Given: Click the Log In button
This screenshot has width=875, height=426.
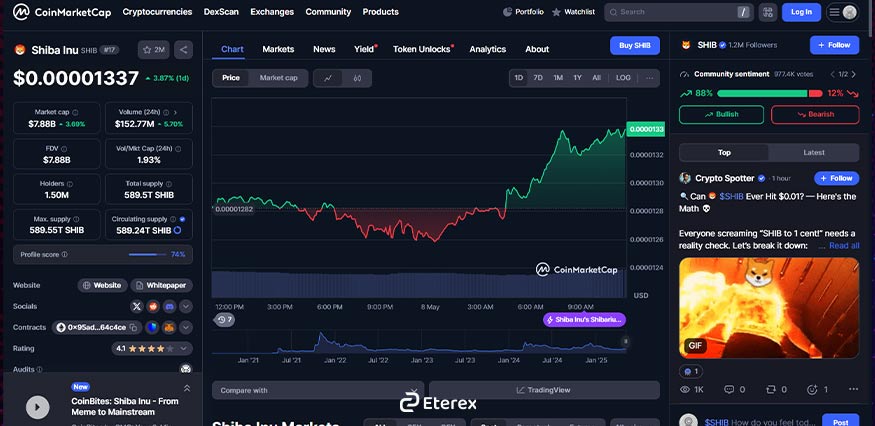Looking at the screenshot, I should 801,12.
